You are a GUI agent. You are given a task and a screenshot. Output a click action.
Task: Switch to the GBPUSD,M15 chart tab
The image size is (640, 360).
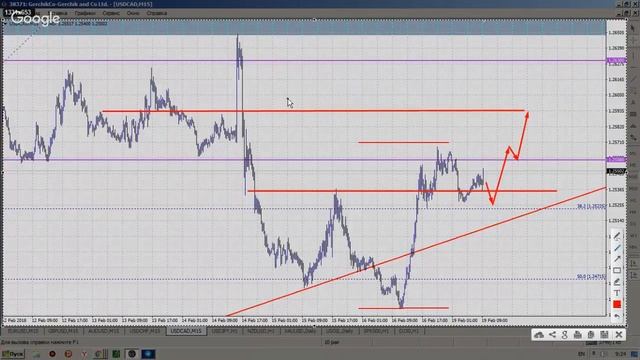click(x=63, y=331)
